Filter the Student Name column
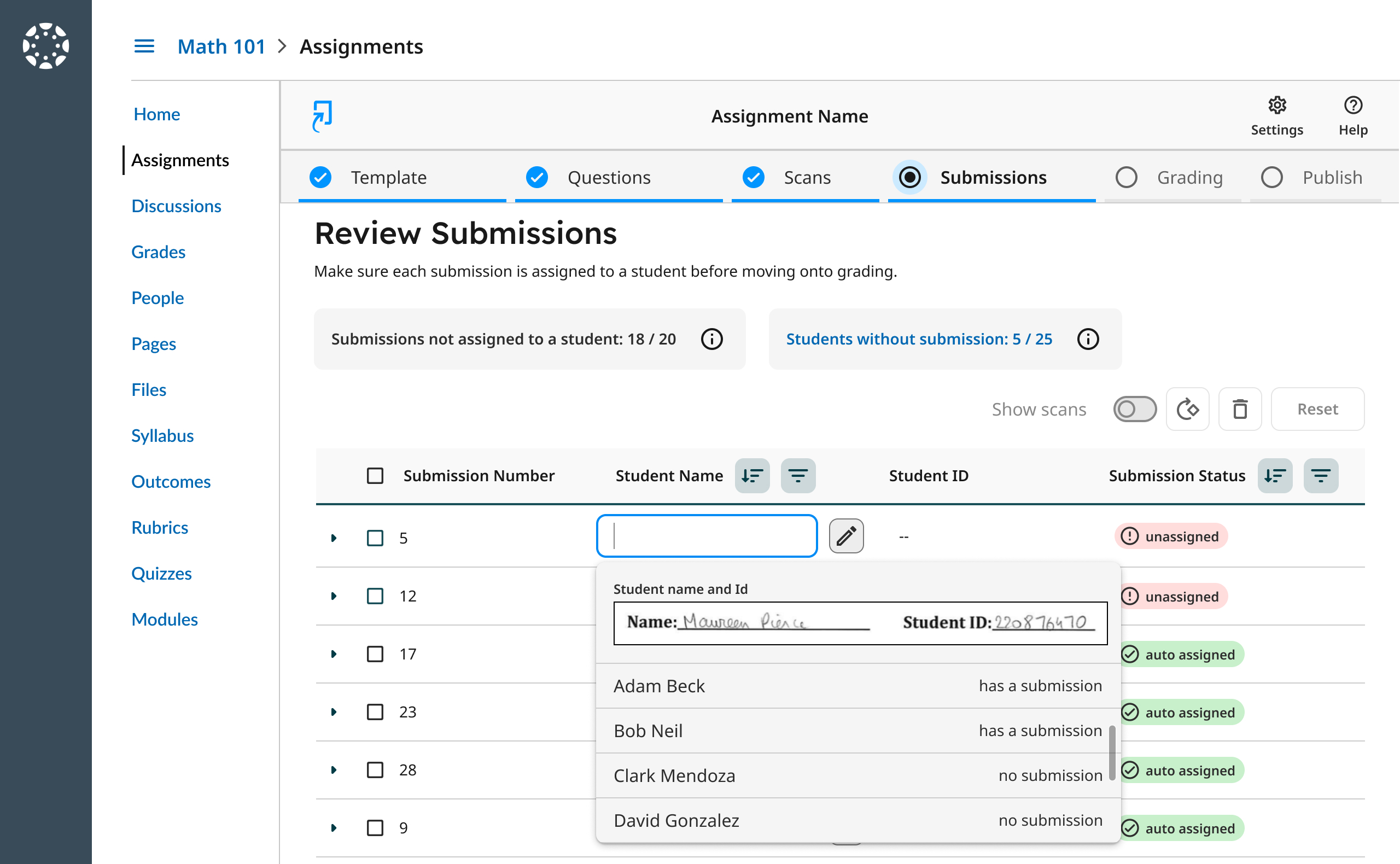The height and width of the screenshot is (864, 1400). click(x=798, y=475)
